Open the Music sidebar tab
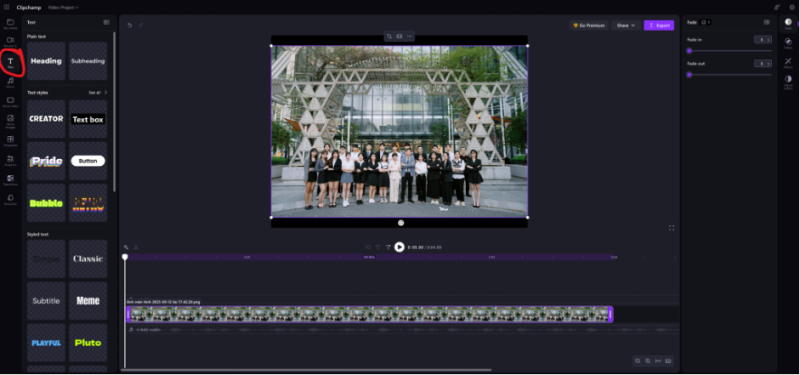 point(10,83)
